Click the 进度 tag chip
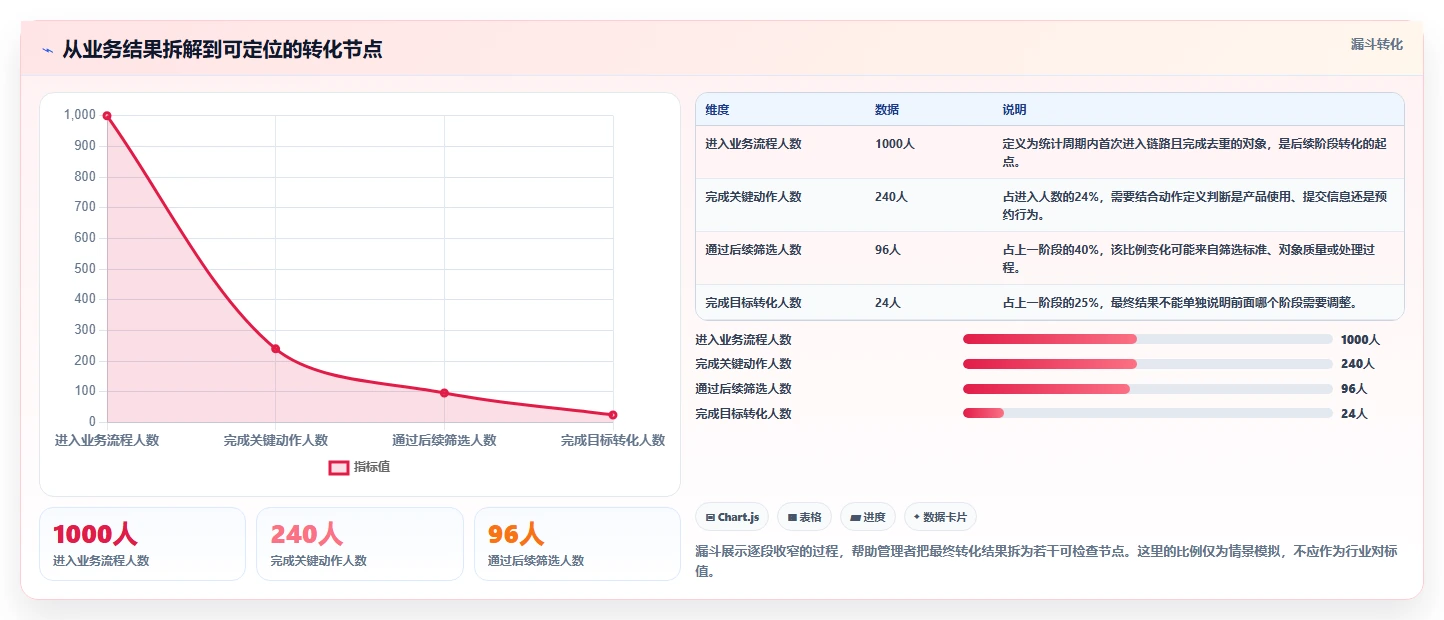The height and width of the screenshot is (620, 1444). pyautogui.click(x=868, y=517)
